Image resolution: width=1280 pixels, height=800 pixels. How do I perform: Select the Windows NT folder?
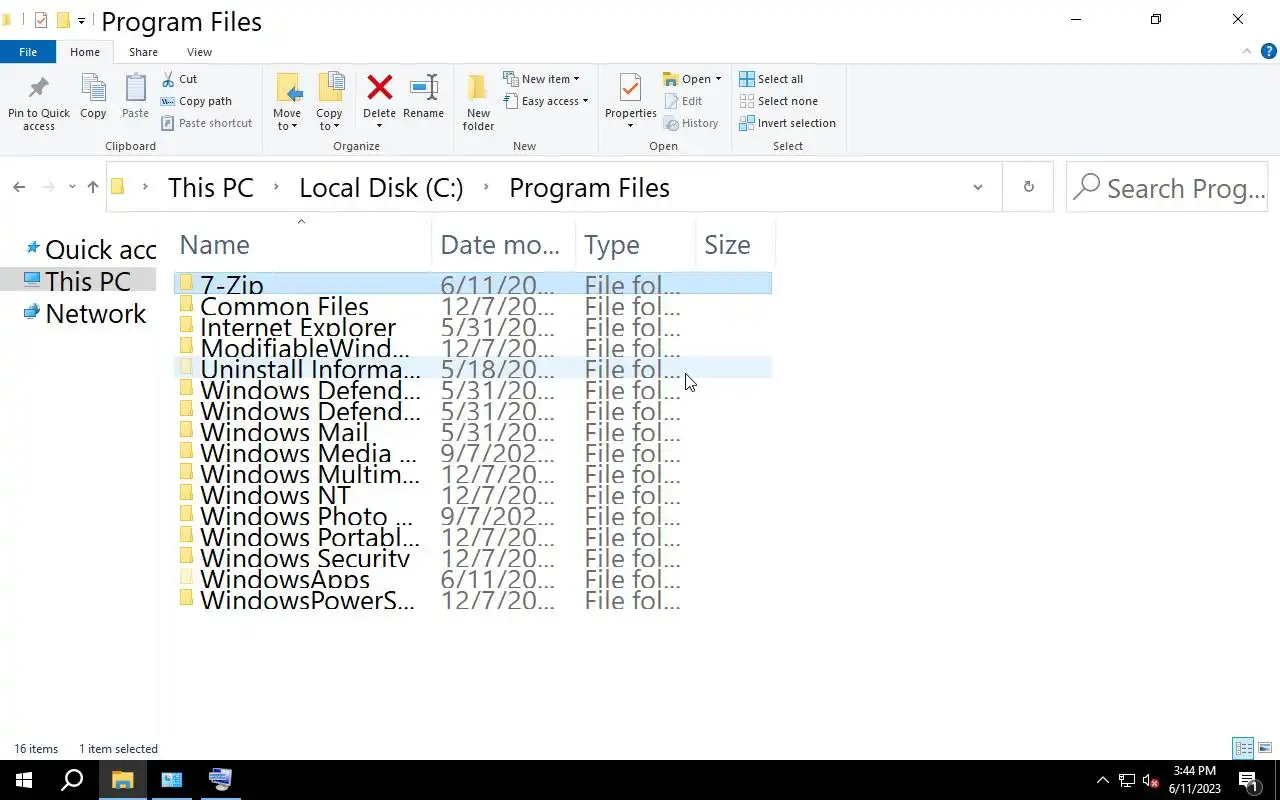473,495
